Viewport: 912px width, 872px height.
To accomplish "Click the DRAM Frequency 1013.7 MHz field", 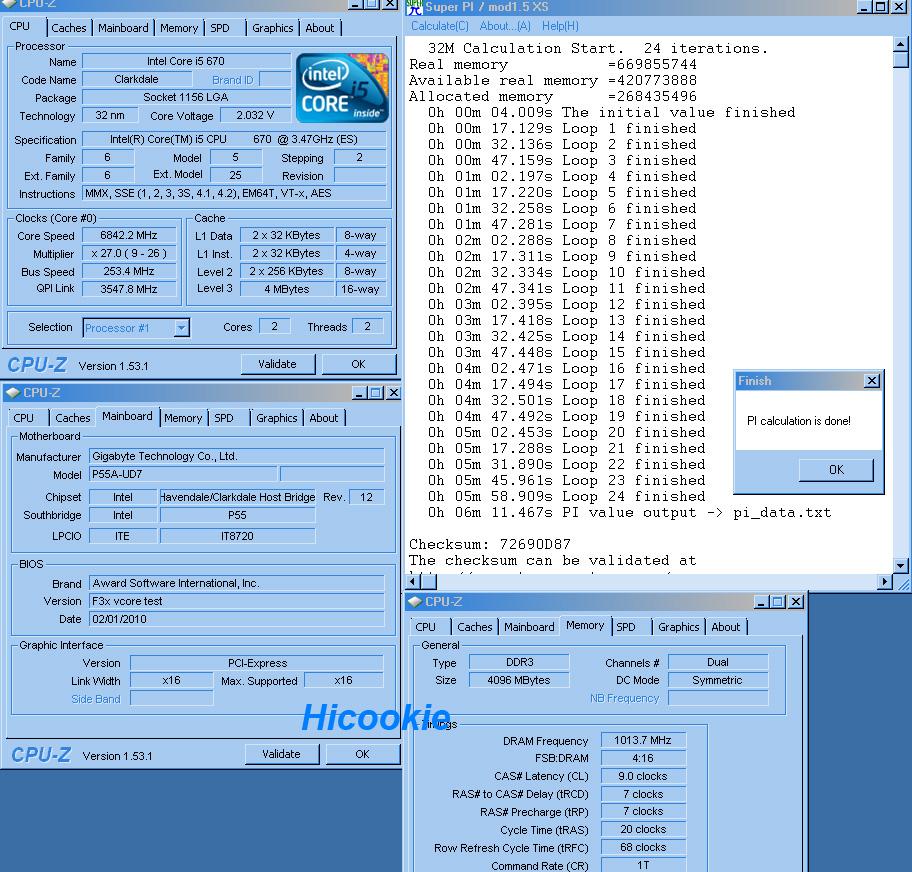I will 643,740.
